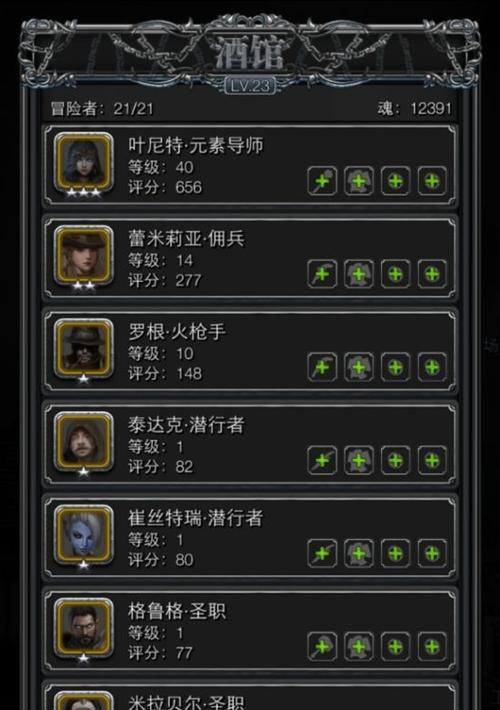
Task: Equip weapon slot for 蕾米莉亚·佣兵
Action: [322, 274]
